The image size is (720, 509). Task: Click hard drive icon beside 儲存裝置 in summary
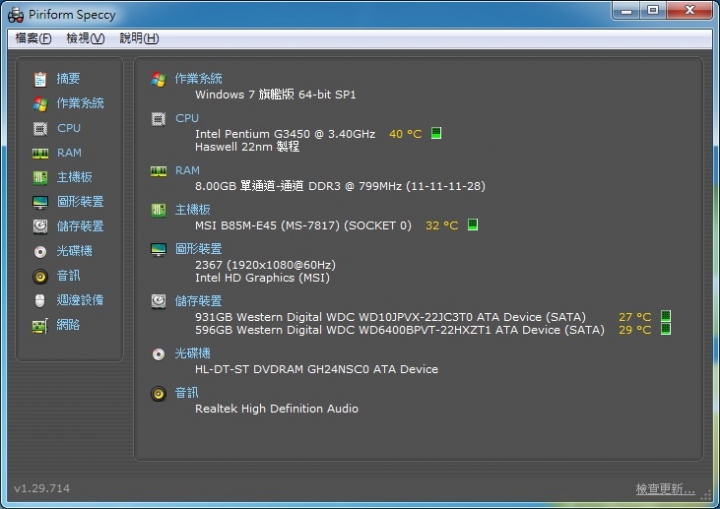point(158,302)
